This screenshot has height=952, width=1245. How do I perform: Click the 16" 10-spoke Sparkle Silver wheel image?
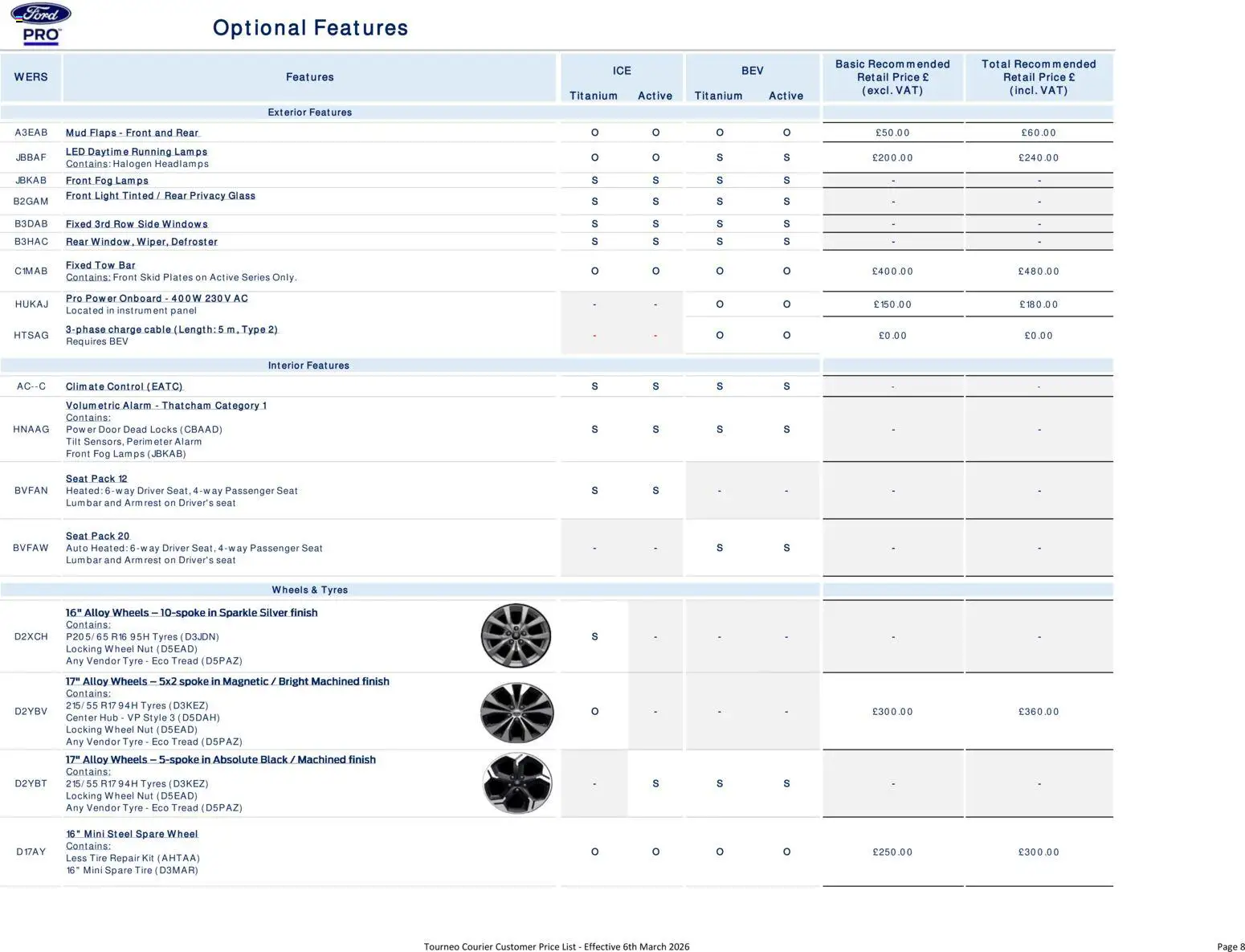[x=516, y=636]
